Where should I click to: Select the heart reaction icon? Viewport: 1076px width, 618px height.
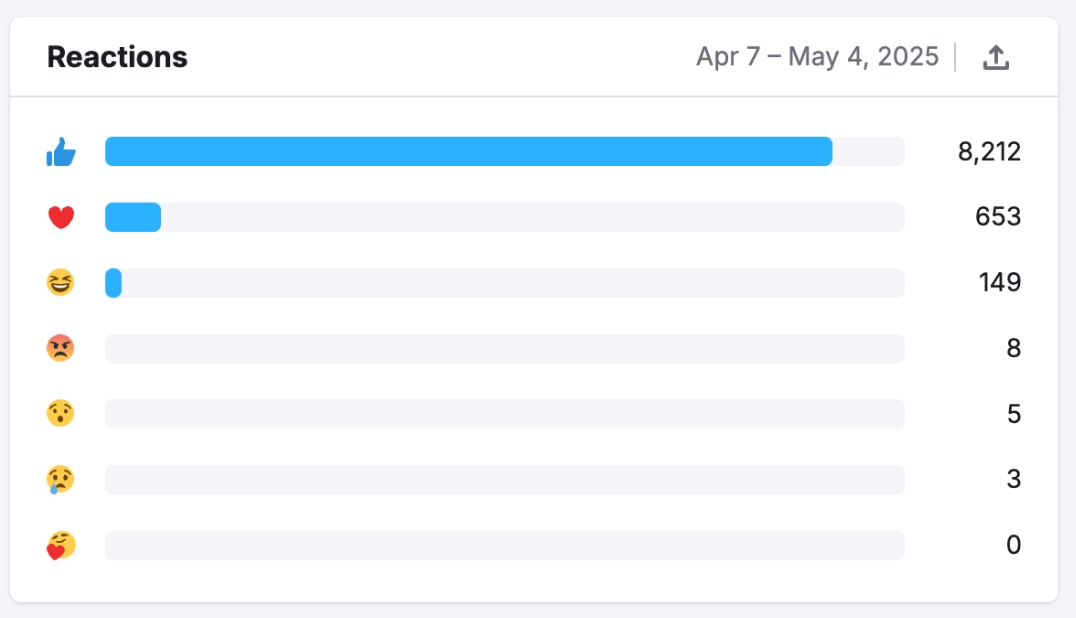pyautogui.click(x=62, y=217)
